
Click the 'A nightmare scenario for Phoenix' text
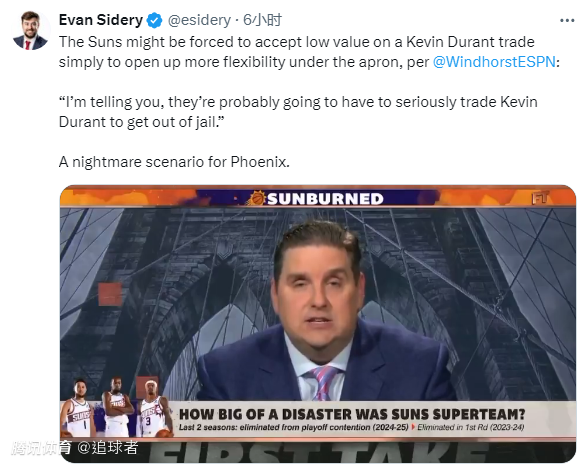[174, 162]
